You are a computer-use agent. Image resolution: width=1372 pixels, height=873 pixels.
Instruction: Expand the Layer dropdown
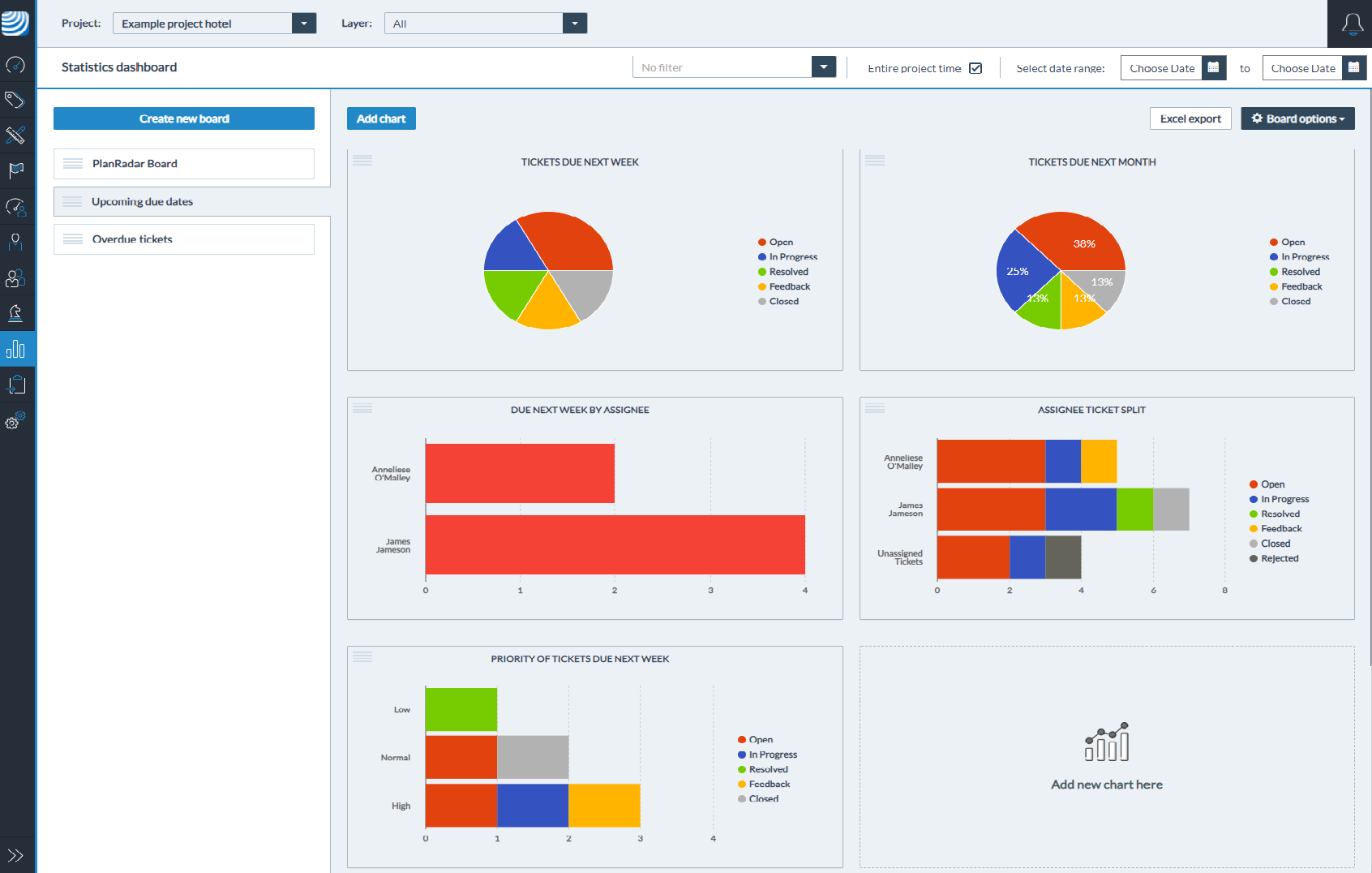click(574, 24)
